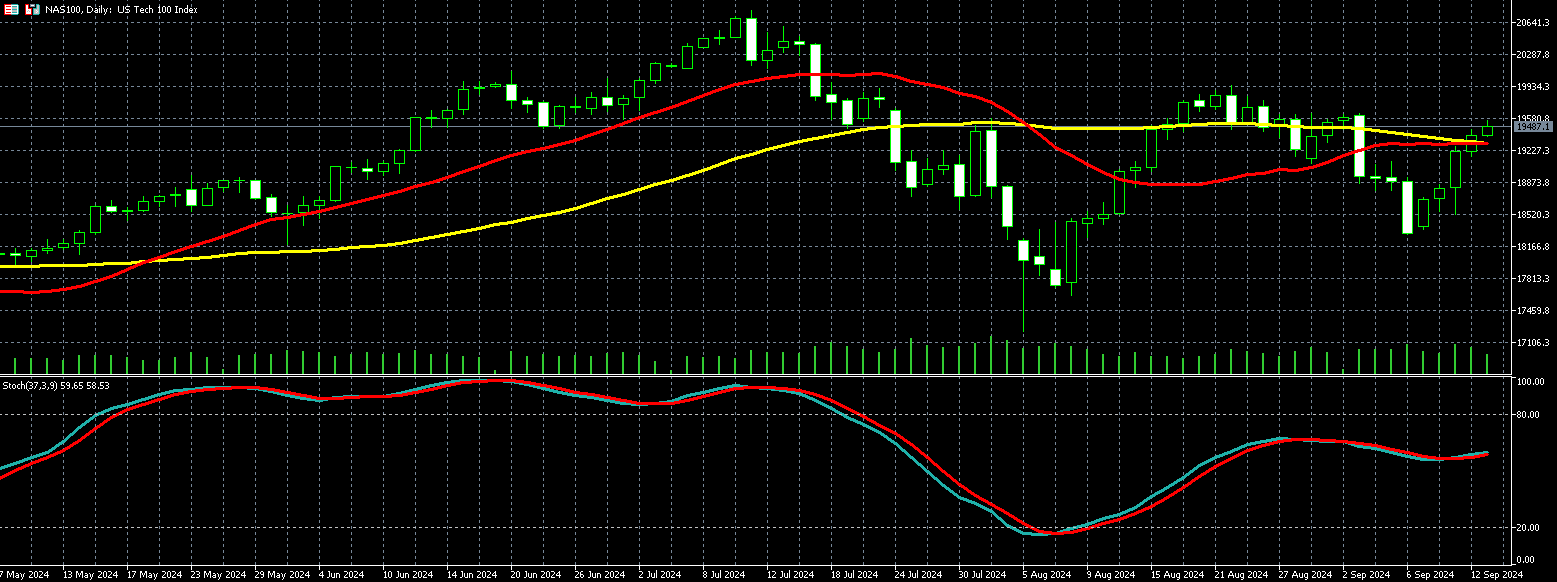
Task: Click price level 18873.8 on the scale
Action: [x=1532, y=182]
